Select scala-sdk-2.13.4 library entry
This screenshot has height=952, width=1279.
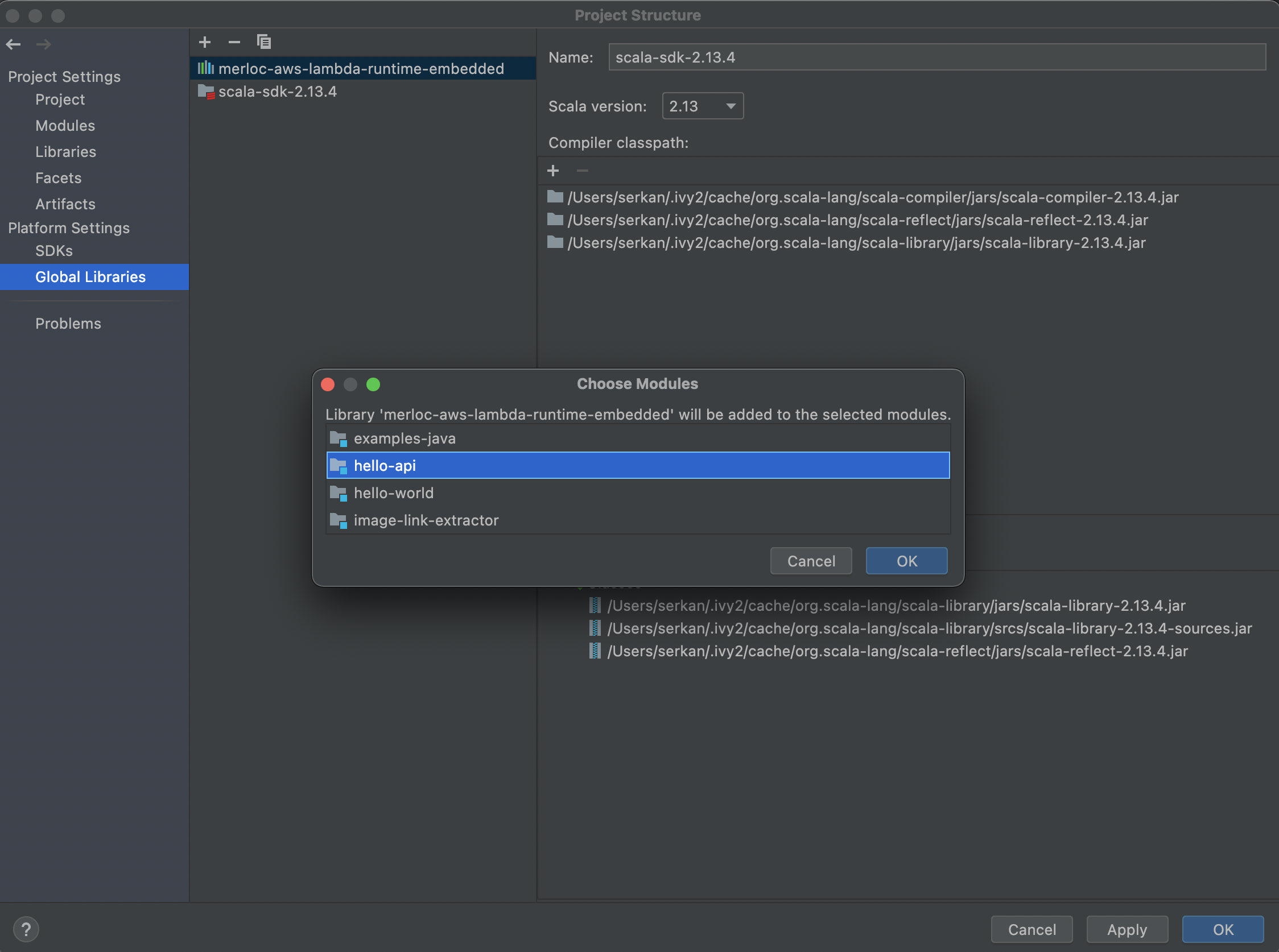pyautogui.click(x=277, y=92)
